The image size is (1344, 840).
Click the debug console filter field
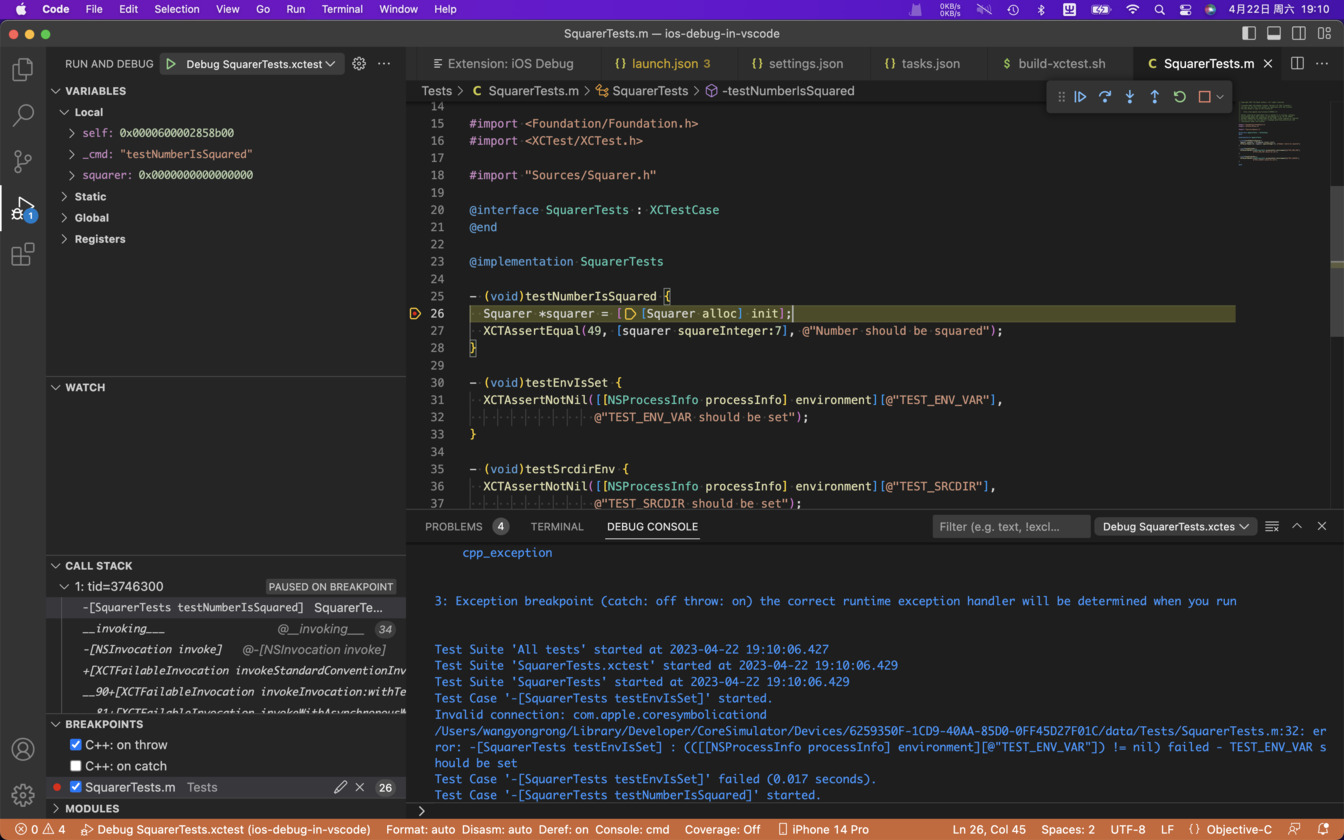[x=1011, y=526]
